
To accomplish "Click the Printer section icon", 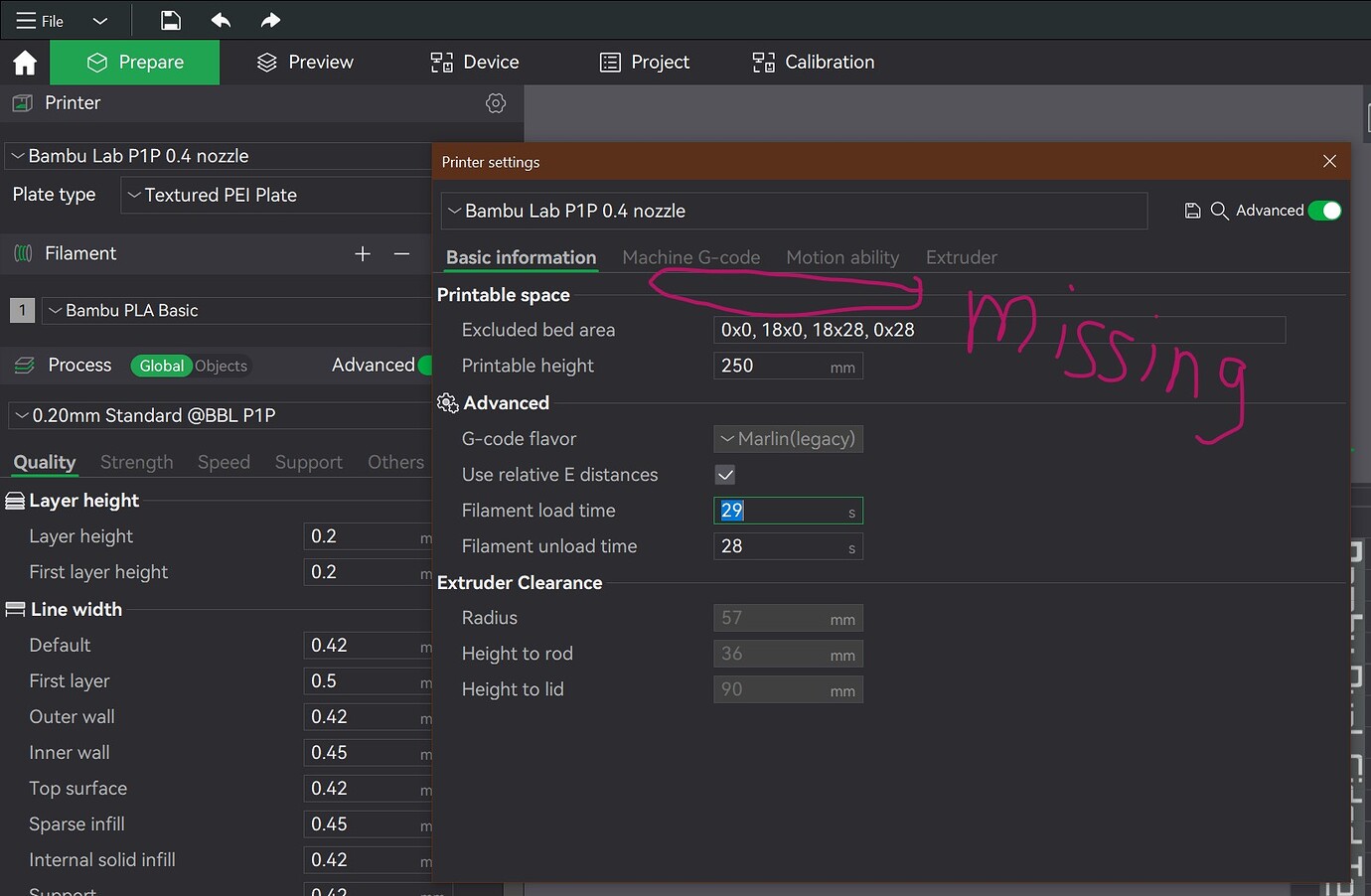I will point(22,103).
